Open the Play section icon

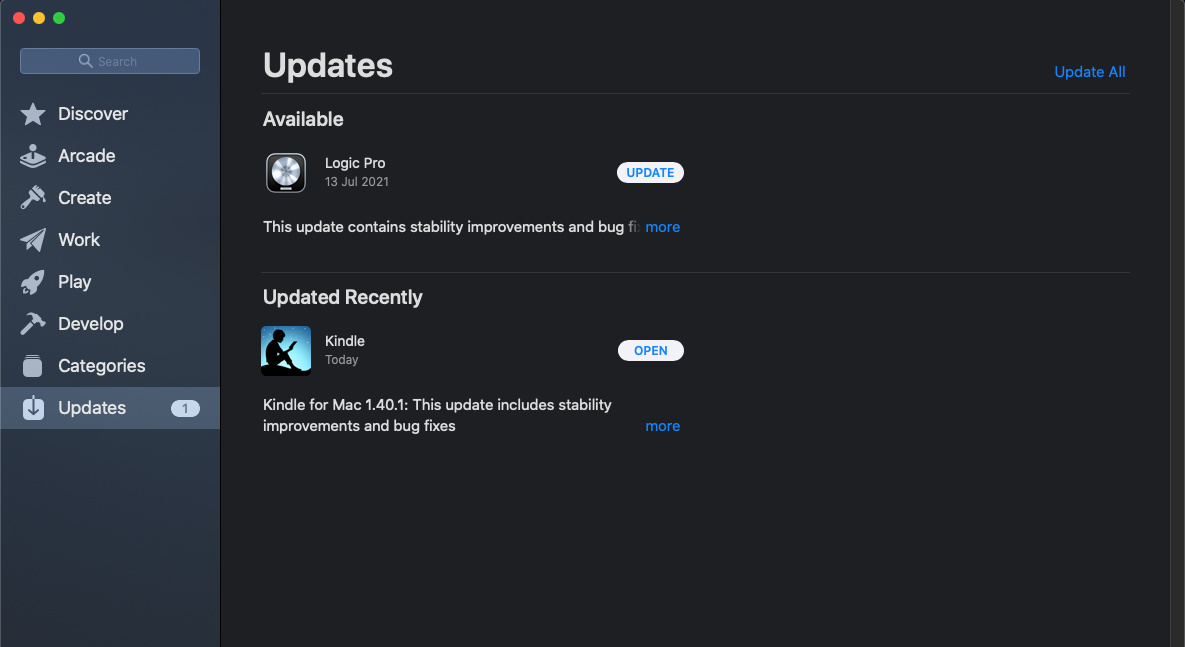click(32, 281)
